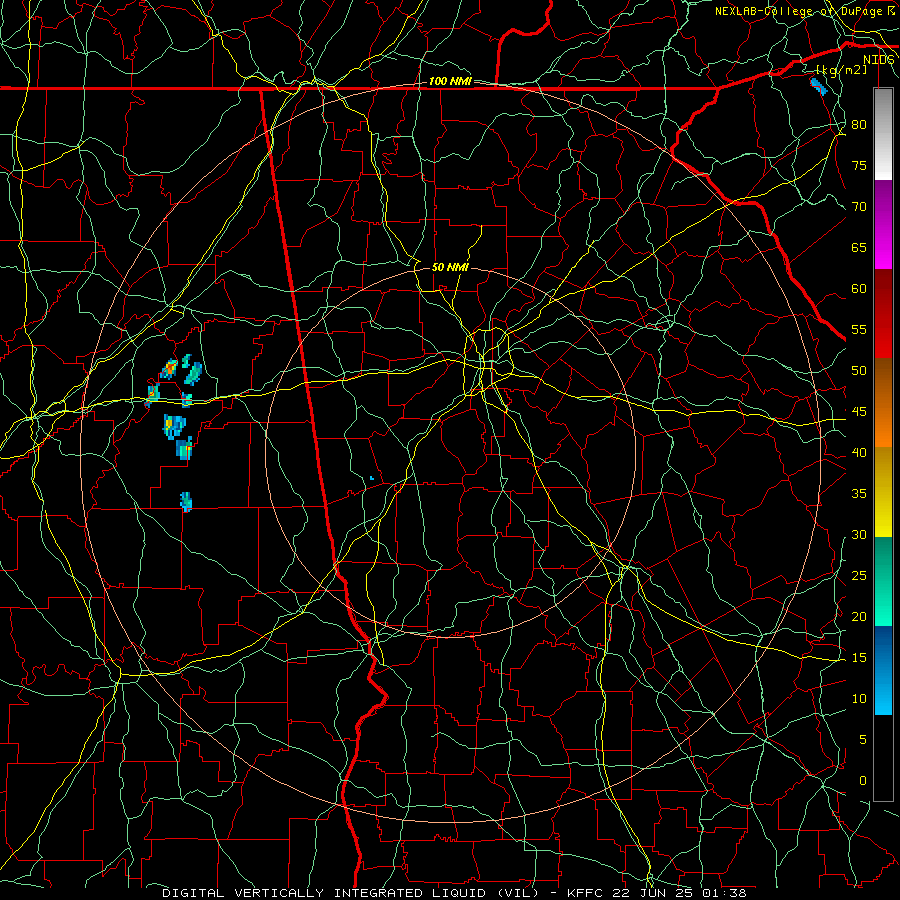Click the 70 value on the VIL scale

(x=859, y=207)
